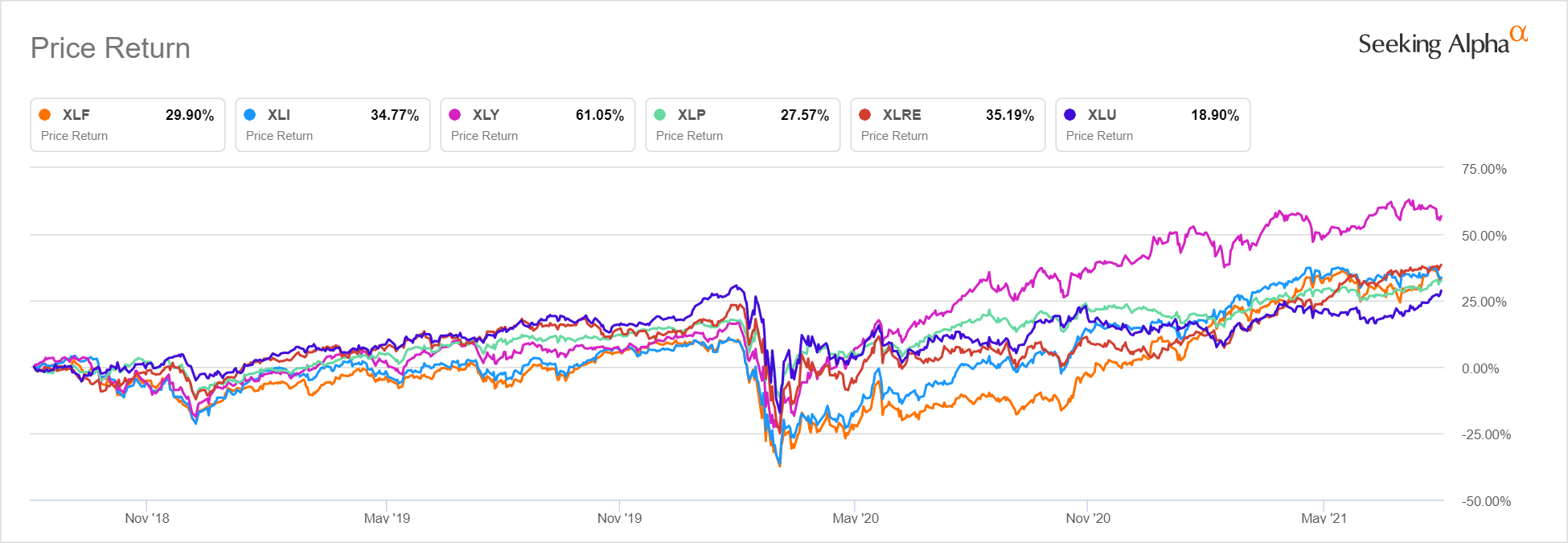Click the purple XLU legend dot
1568x543 pixels.
pyautogui.click(x=1070, y=115)
